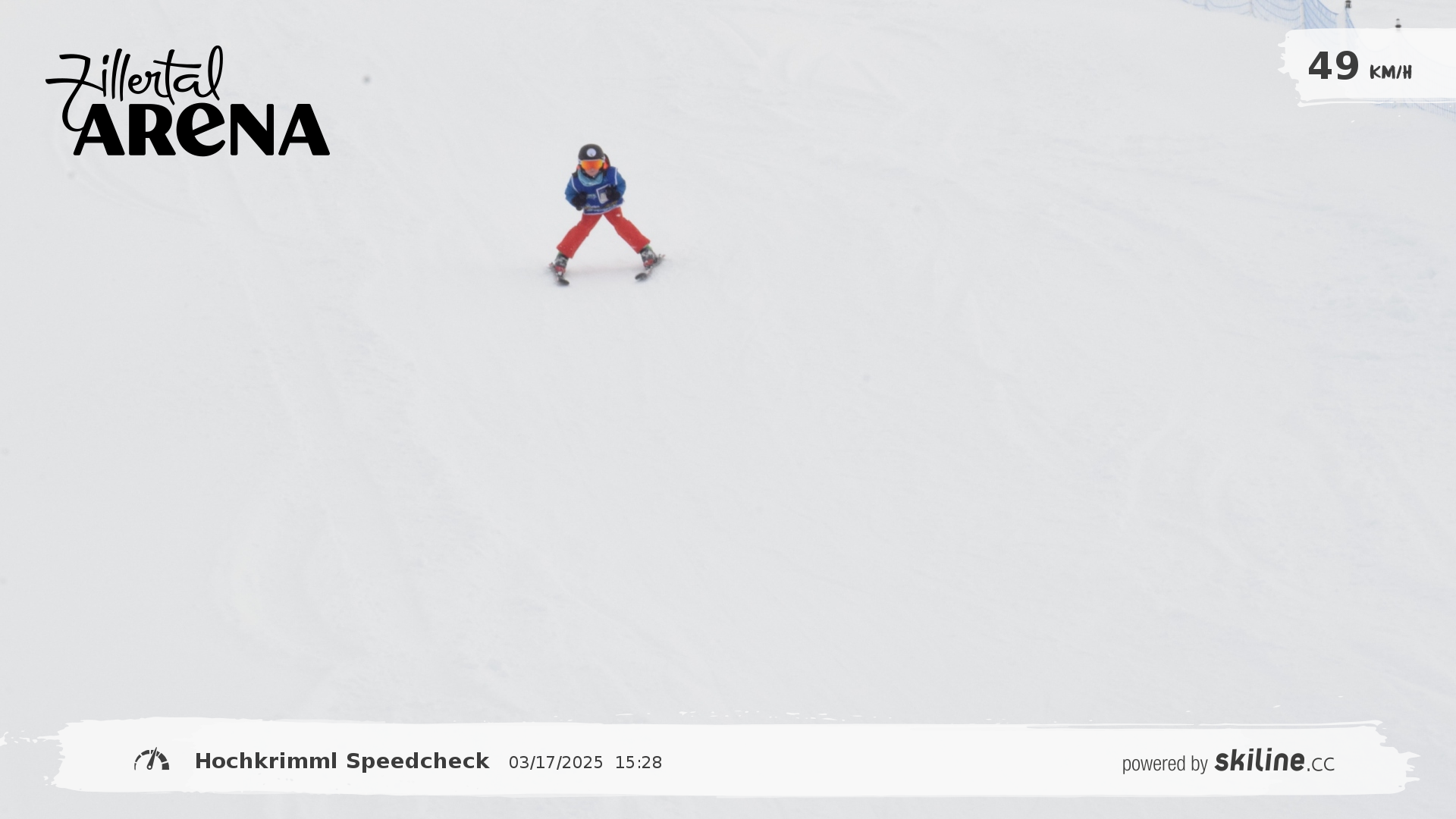
Task: Click the 'powered by' text
Action: pos(1165,764)
